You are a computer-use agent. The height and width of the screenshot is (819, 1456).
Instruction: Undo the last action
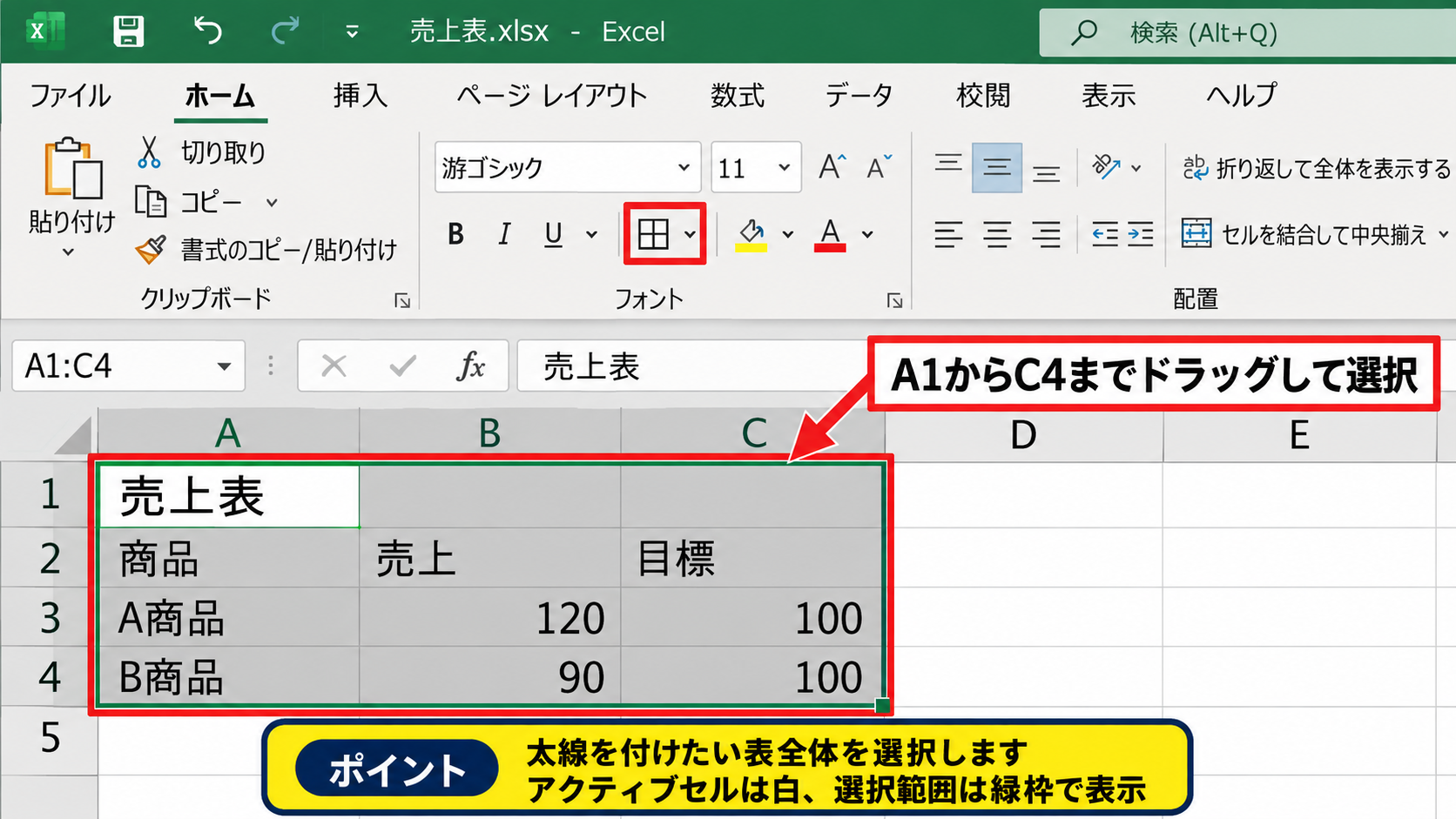click(x=207, y=31)
